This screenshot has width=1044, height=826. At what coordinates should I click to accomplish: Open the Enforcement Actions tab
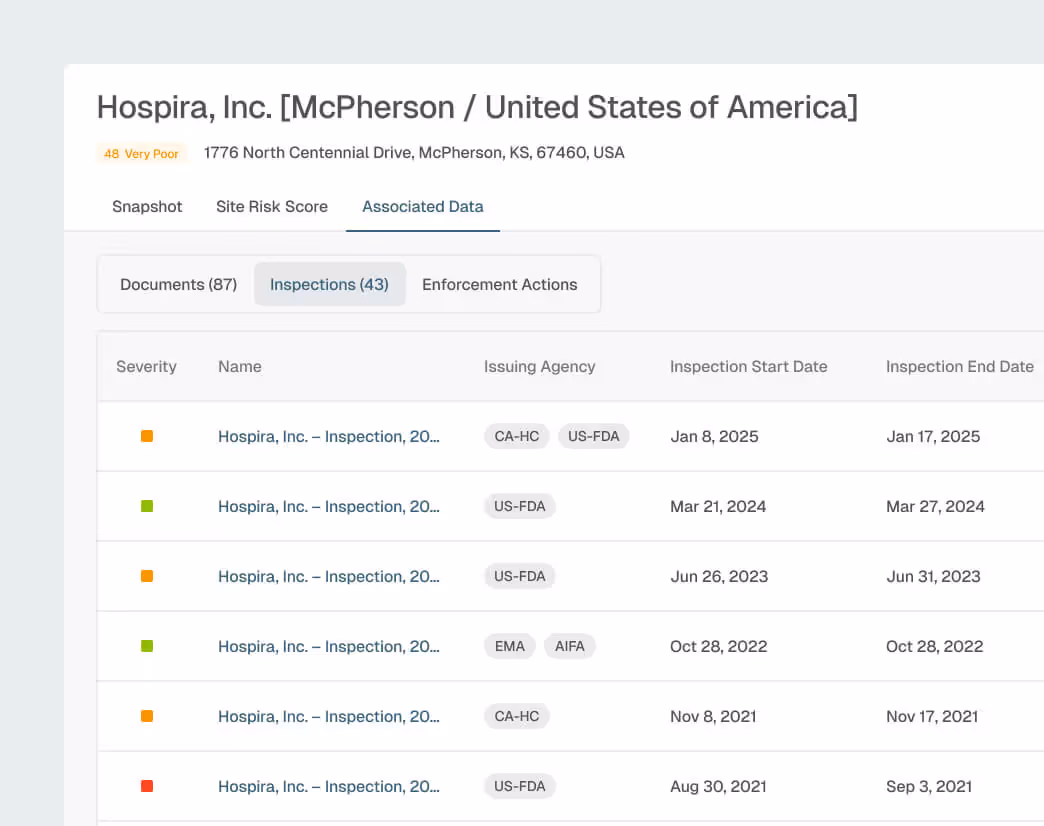pyautogui.click(x=500, y=284)
